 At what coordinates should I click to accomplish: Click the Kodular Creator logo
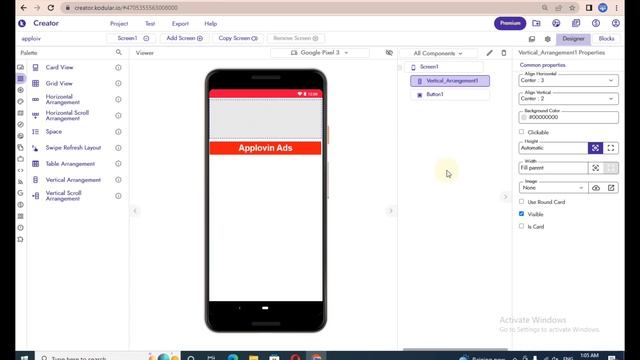pos(22,23)
